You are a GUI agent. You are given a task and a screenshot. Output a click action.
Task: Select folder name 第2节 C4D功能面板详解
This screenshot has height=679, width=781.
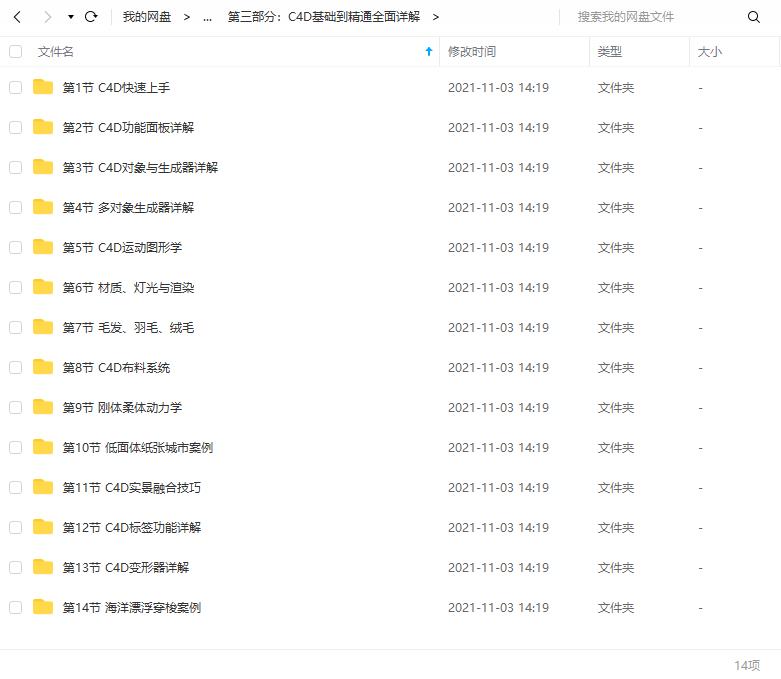click(x=128, y=128)
